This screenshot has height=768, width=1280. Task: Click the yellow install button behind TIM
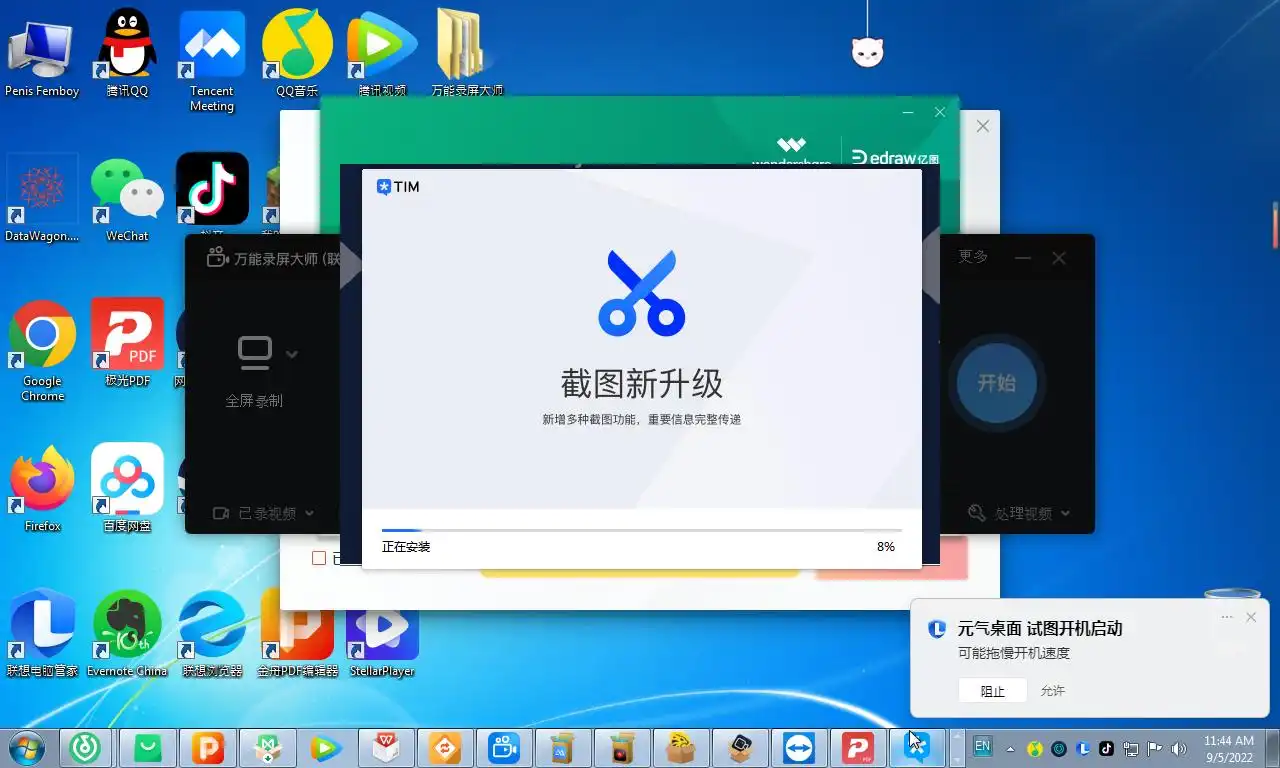click(640, 573)
